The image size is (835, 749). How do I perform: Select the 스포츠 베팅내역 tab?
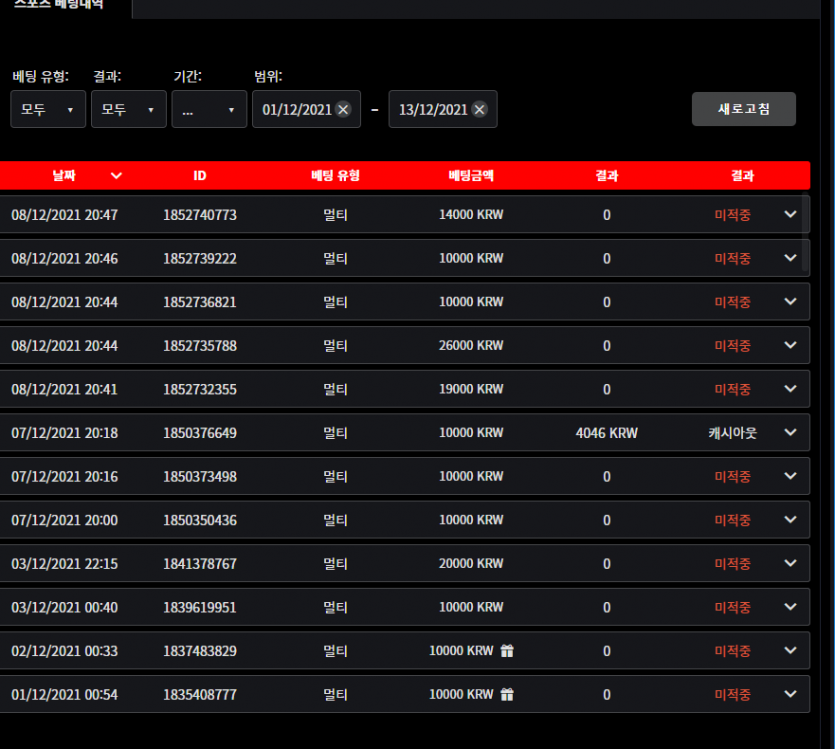[x=59, y=4]
